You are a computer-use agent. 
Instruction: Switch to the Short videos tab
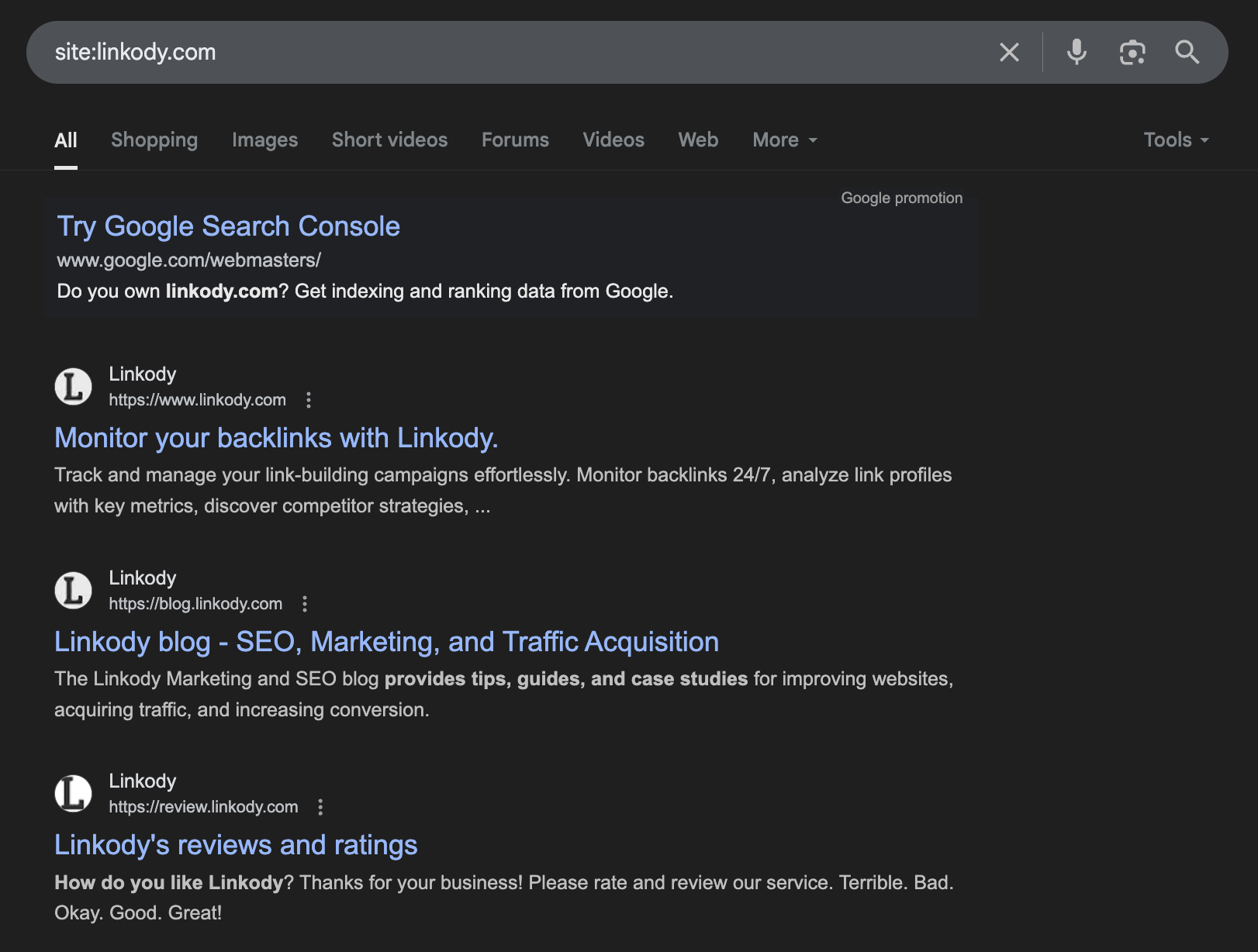(x=390, y=140)
